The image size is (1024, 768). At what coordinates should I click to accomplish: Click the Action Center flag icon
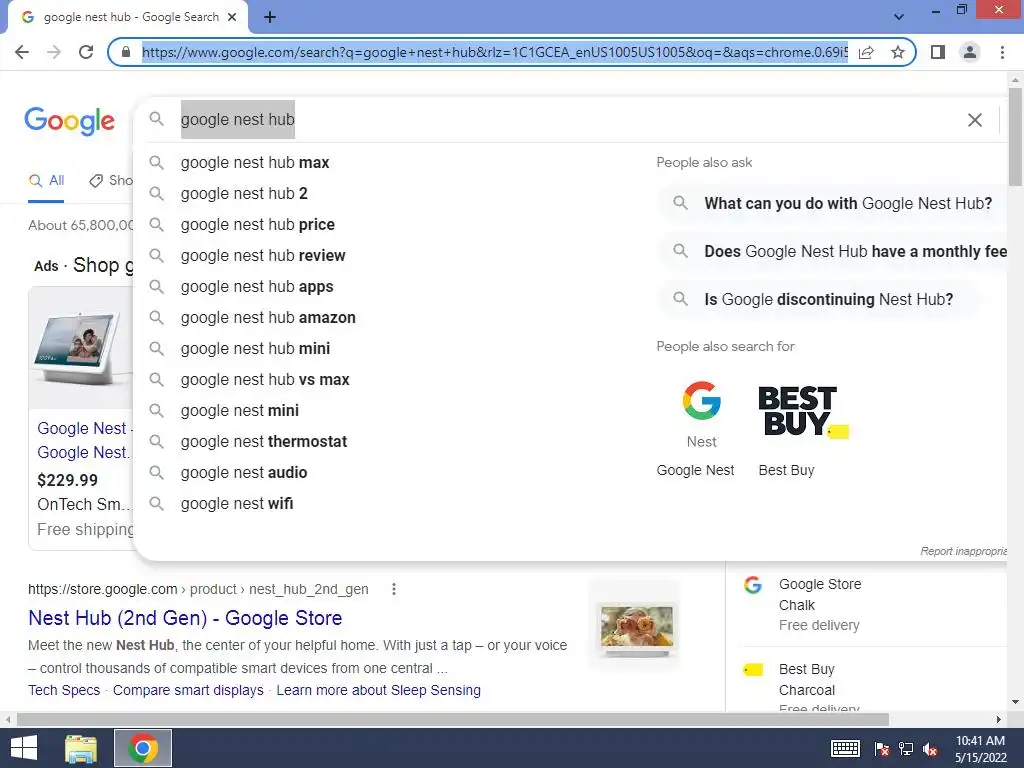[881, 748]
